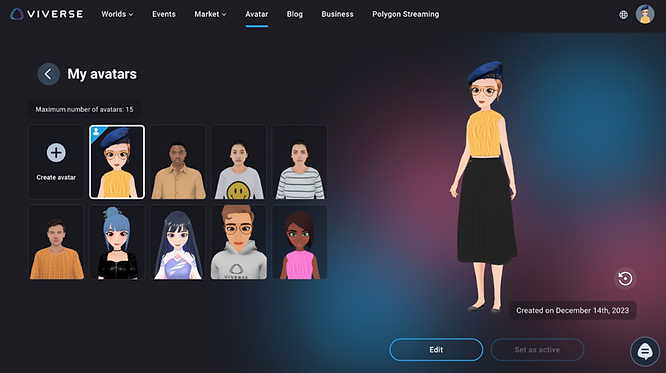The height and width of the screenshot is (373, 666).
Task: Select the blue-haired anime avatar
Action: point(117,242)
